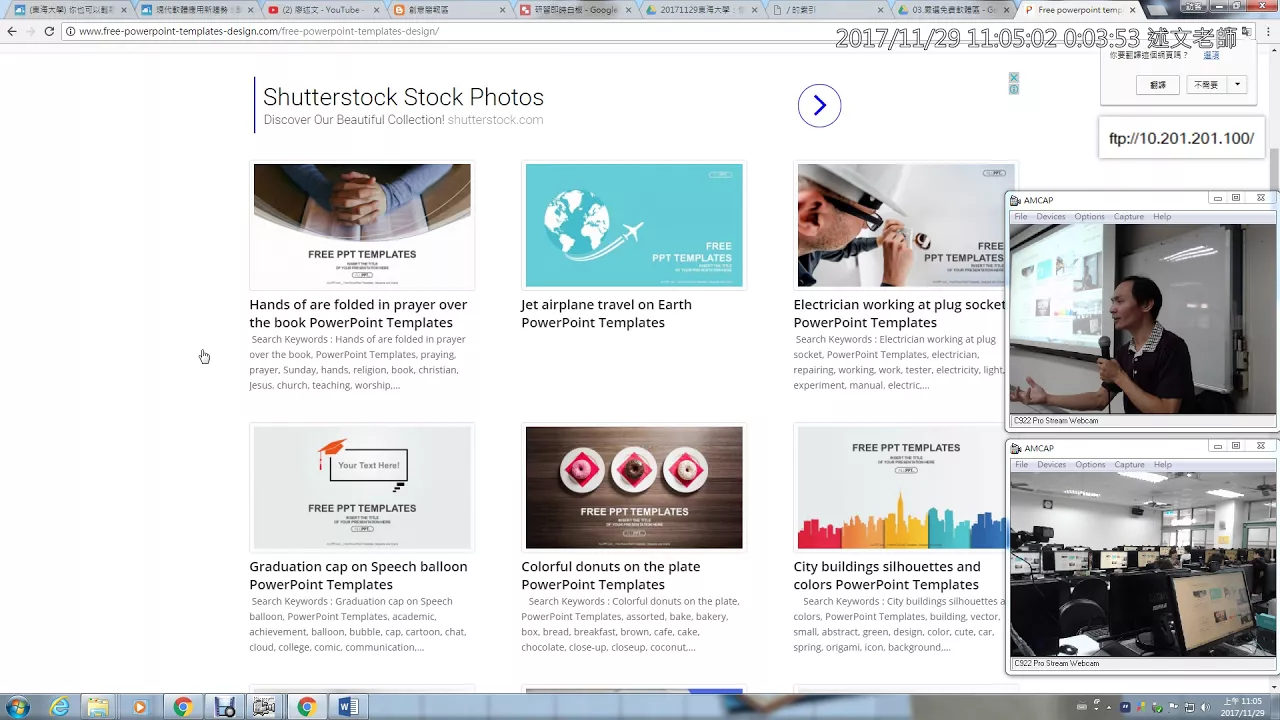Click the page vertical scrollbar thumb

tap(1274, 170)
